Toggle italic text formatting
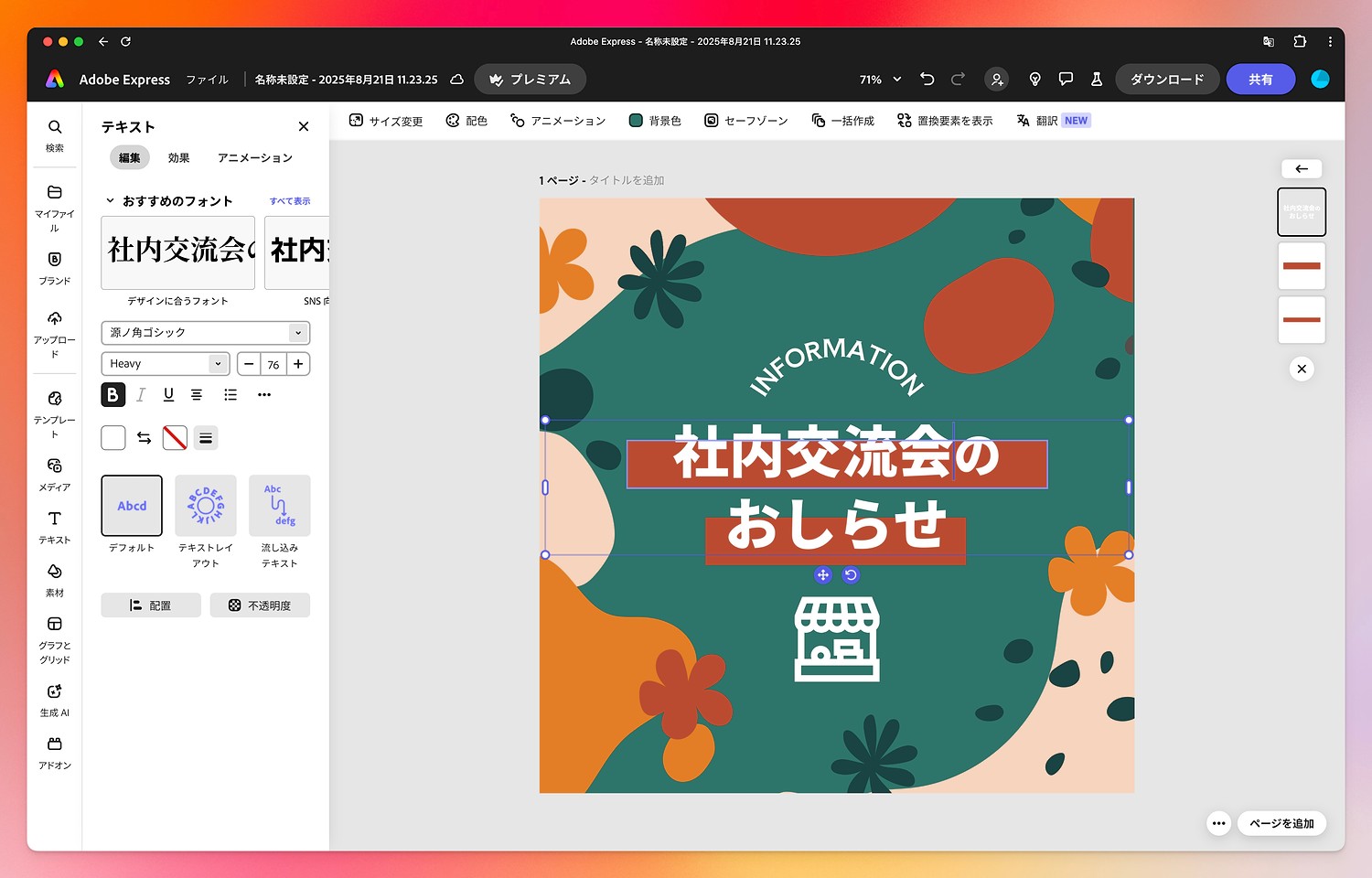 click(141, 395)
